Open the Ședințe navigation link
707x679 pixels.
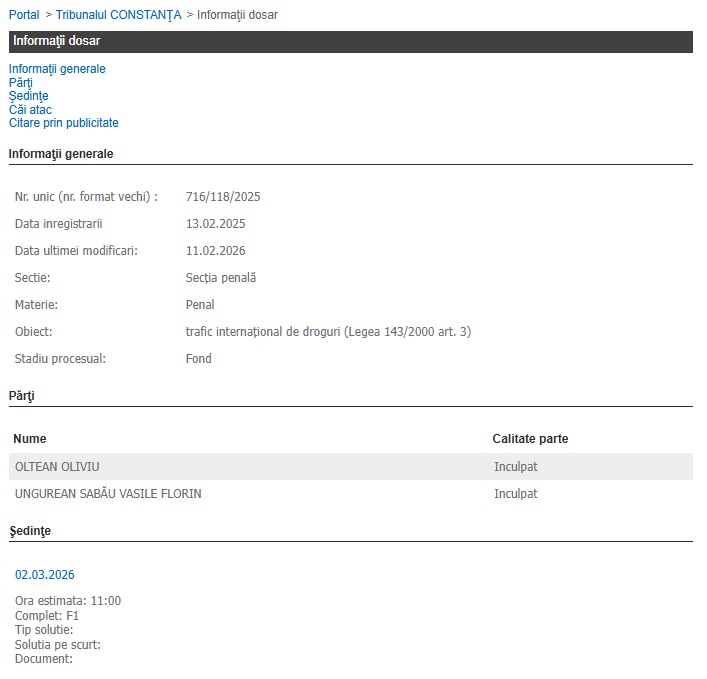(28, 96)
